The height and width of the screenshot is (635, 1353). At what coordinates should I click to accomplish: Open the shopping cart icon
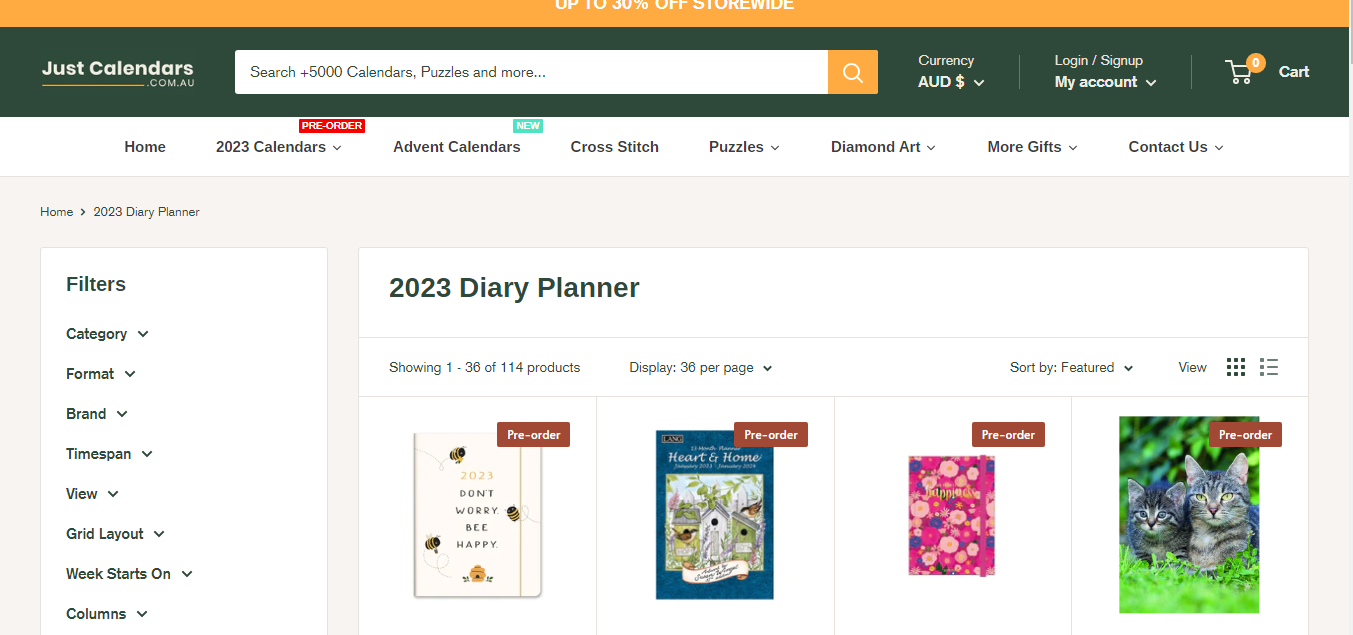pos(1239,72)
